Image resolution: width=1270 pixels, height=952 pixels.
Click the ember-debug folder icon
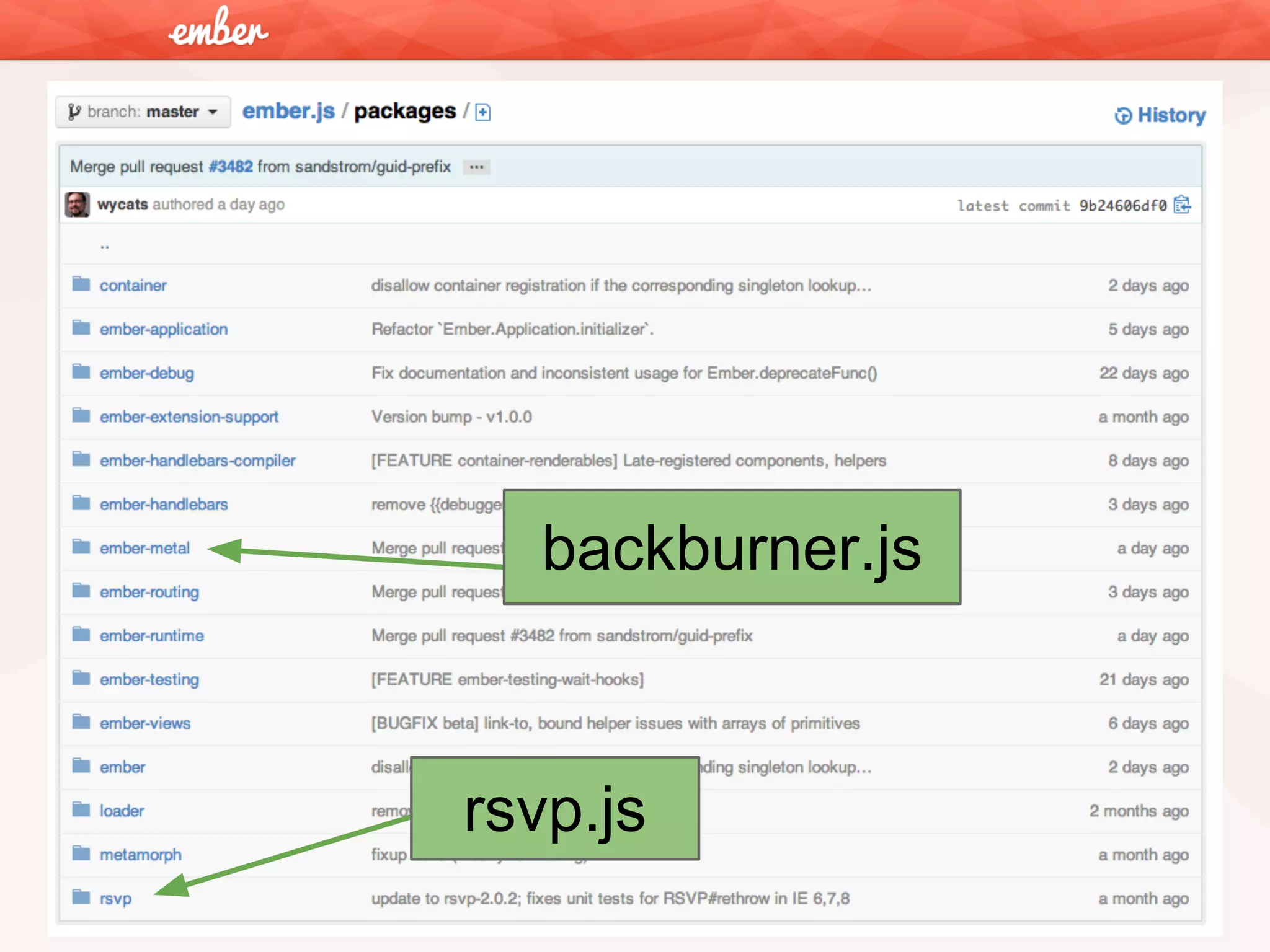click(81, 372)
